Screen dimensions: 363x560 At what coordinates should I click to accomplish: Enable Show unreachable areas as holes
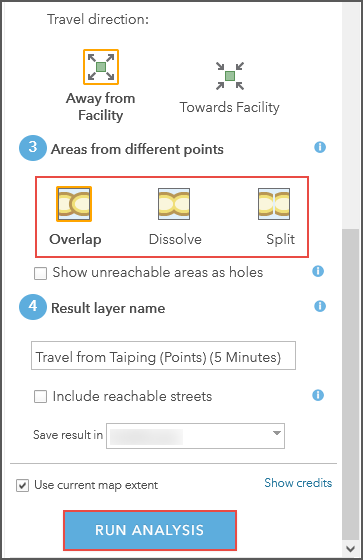click(x=40, y=274)
